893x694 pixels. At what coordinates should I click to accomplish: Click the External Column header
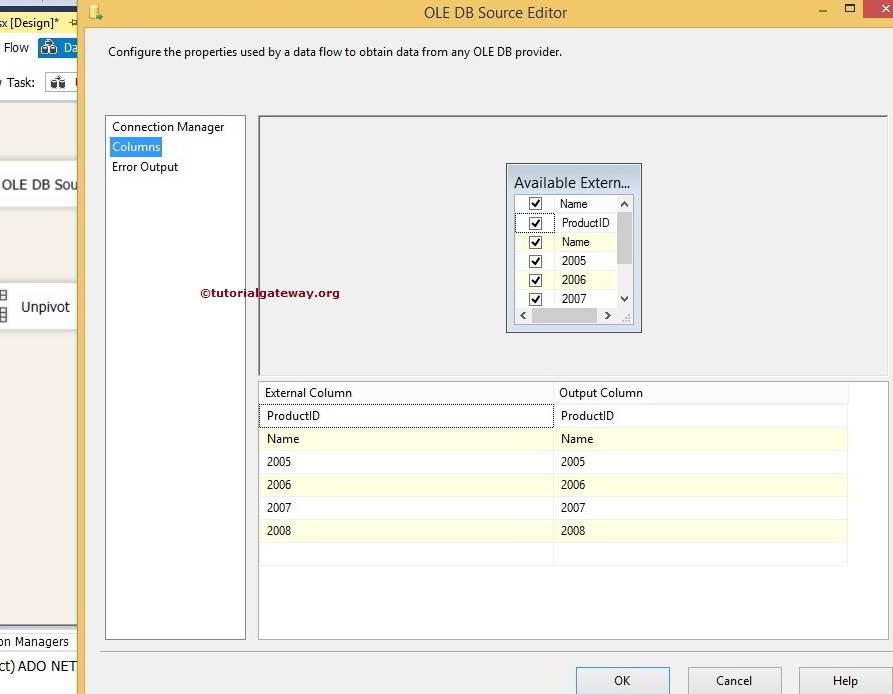point(406,393)
